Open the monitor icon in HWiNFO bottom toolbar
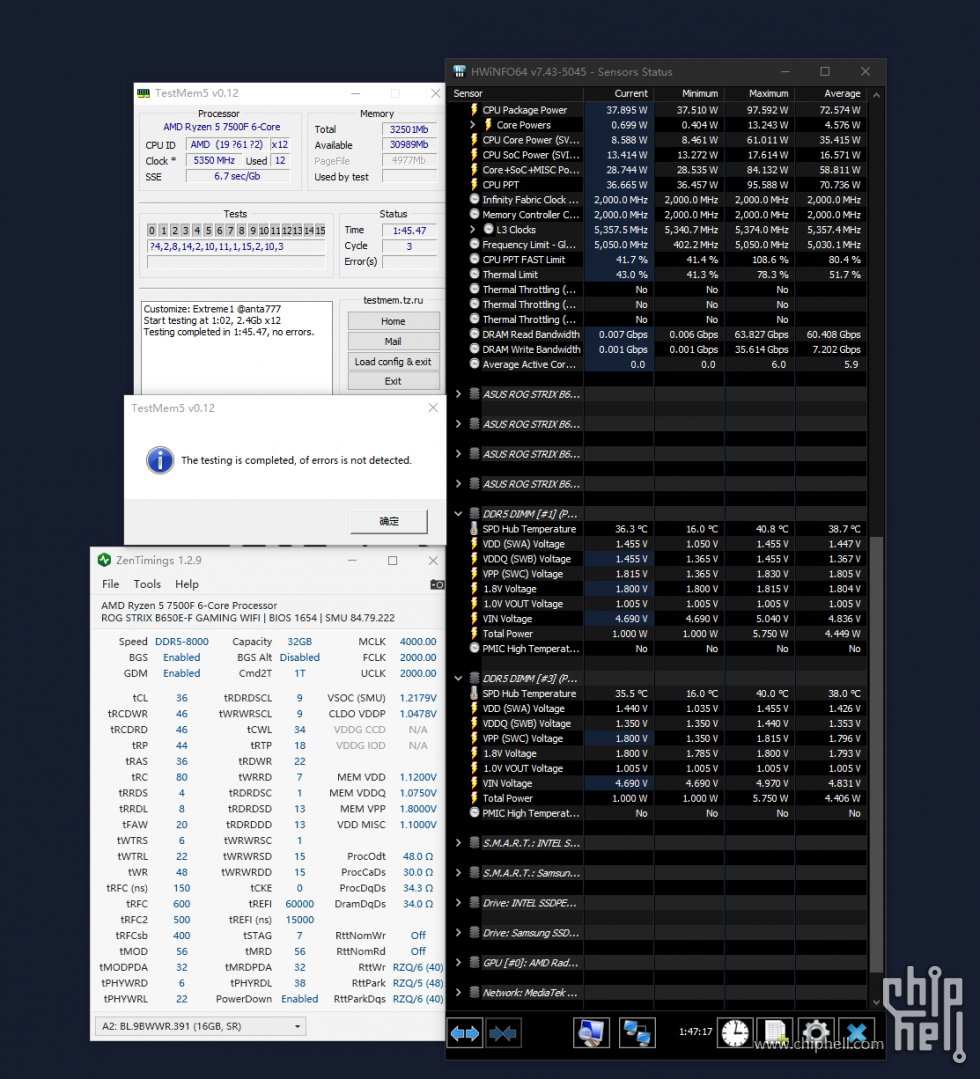The height and width of the screenshot is (1079, 980). (591, 1033)
